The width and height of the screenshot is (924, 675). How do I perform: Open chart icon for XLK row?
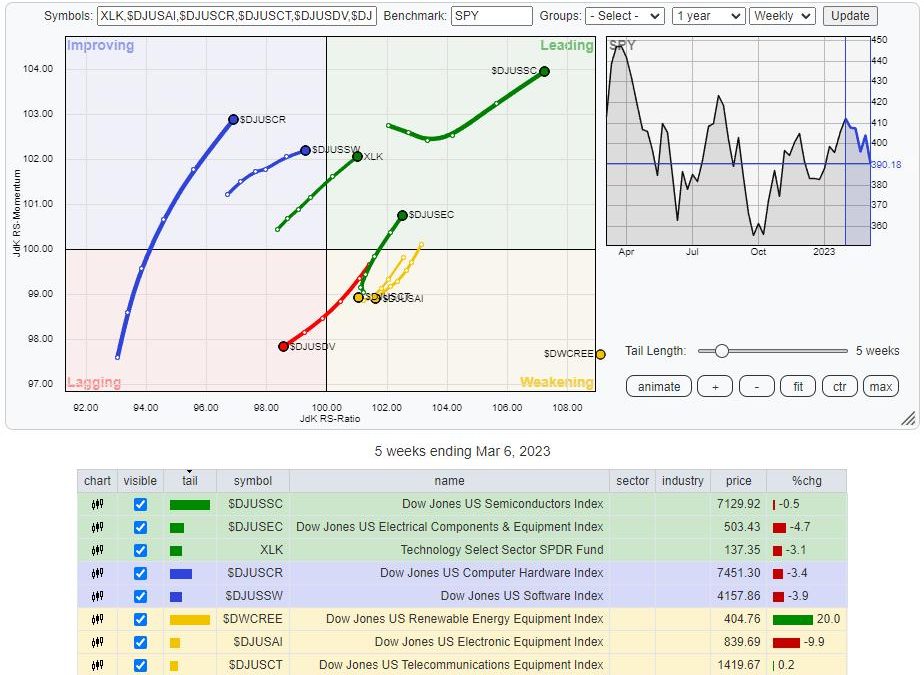click(97, 550)
